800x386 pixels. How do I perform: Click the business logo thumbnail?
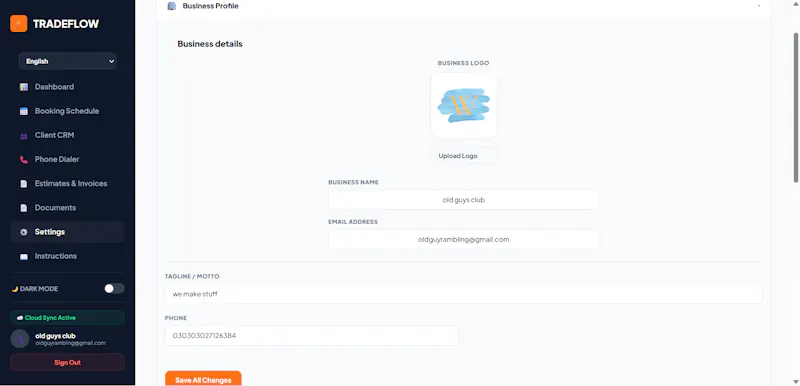(463, 106)
